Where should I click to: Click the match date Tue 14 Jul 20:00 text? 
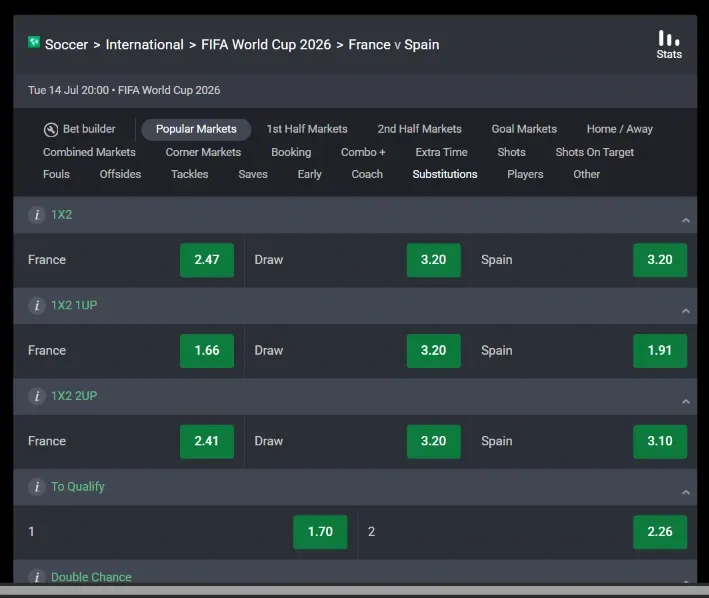[x=68, y=90]
